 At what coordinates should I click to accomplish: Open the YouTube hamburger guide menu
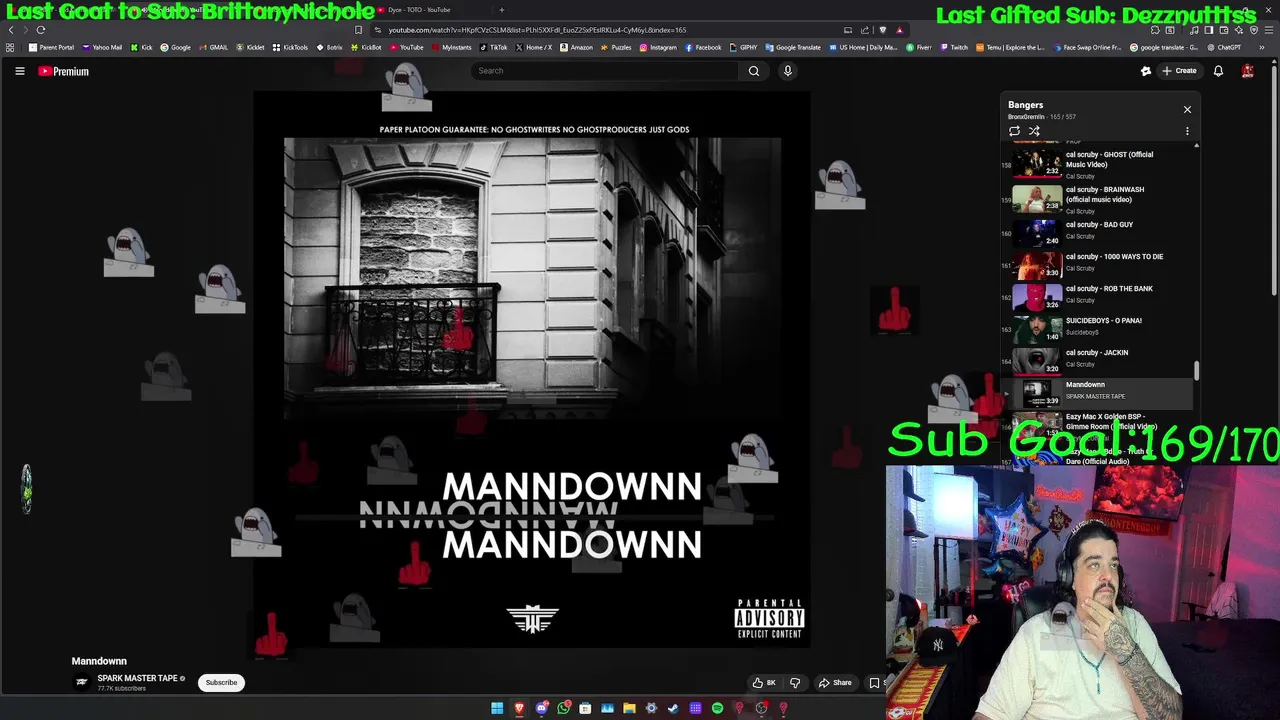coord(19,71)
